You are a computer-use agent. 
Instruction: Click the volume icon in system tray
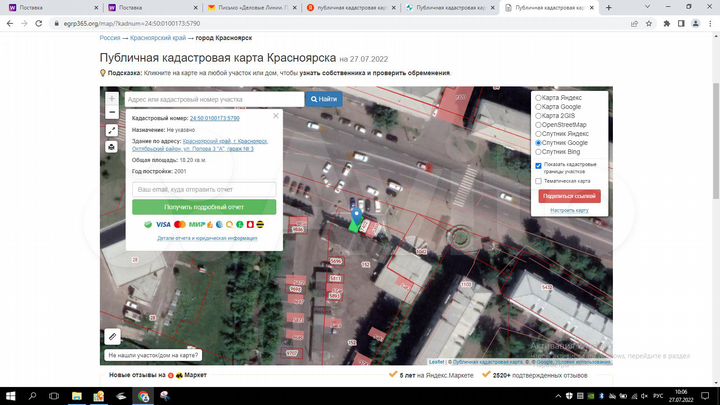click(644, 396)
